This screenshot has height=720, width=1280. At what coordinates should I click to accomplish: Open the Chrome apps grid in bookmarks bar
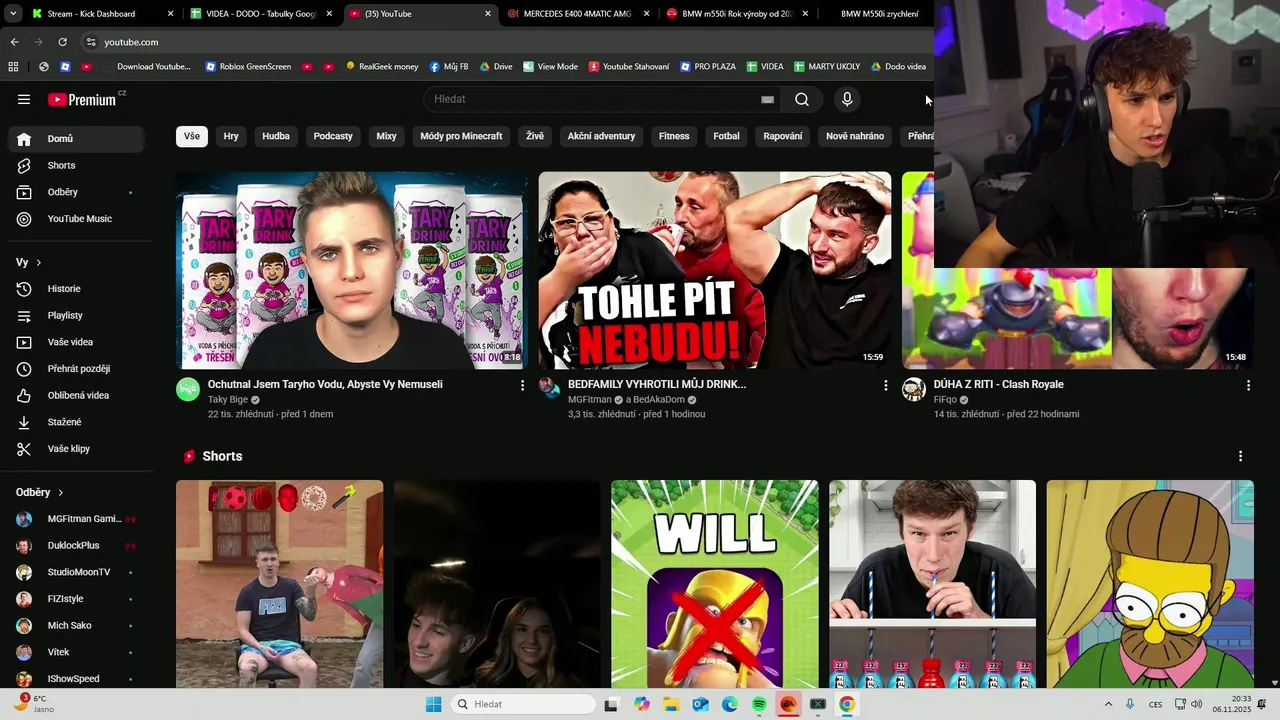[x=13, y=67]
